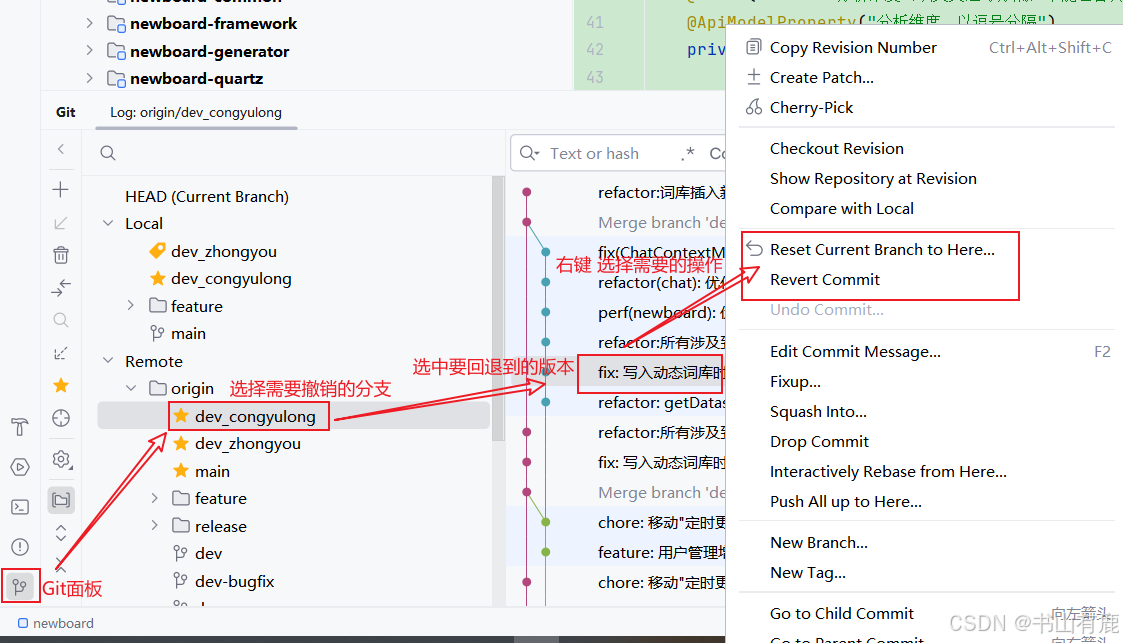Click the Fetch All Remotes icon

point(61,353)
